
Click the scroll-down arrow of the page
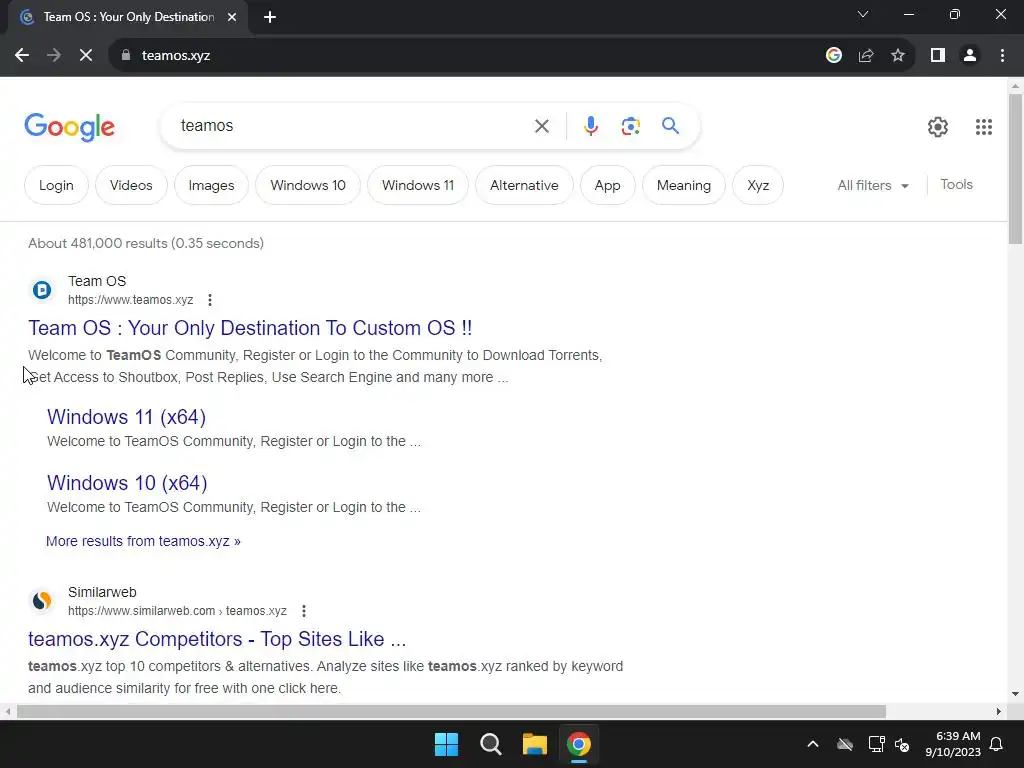[1015, 694]
